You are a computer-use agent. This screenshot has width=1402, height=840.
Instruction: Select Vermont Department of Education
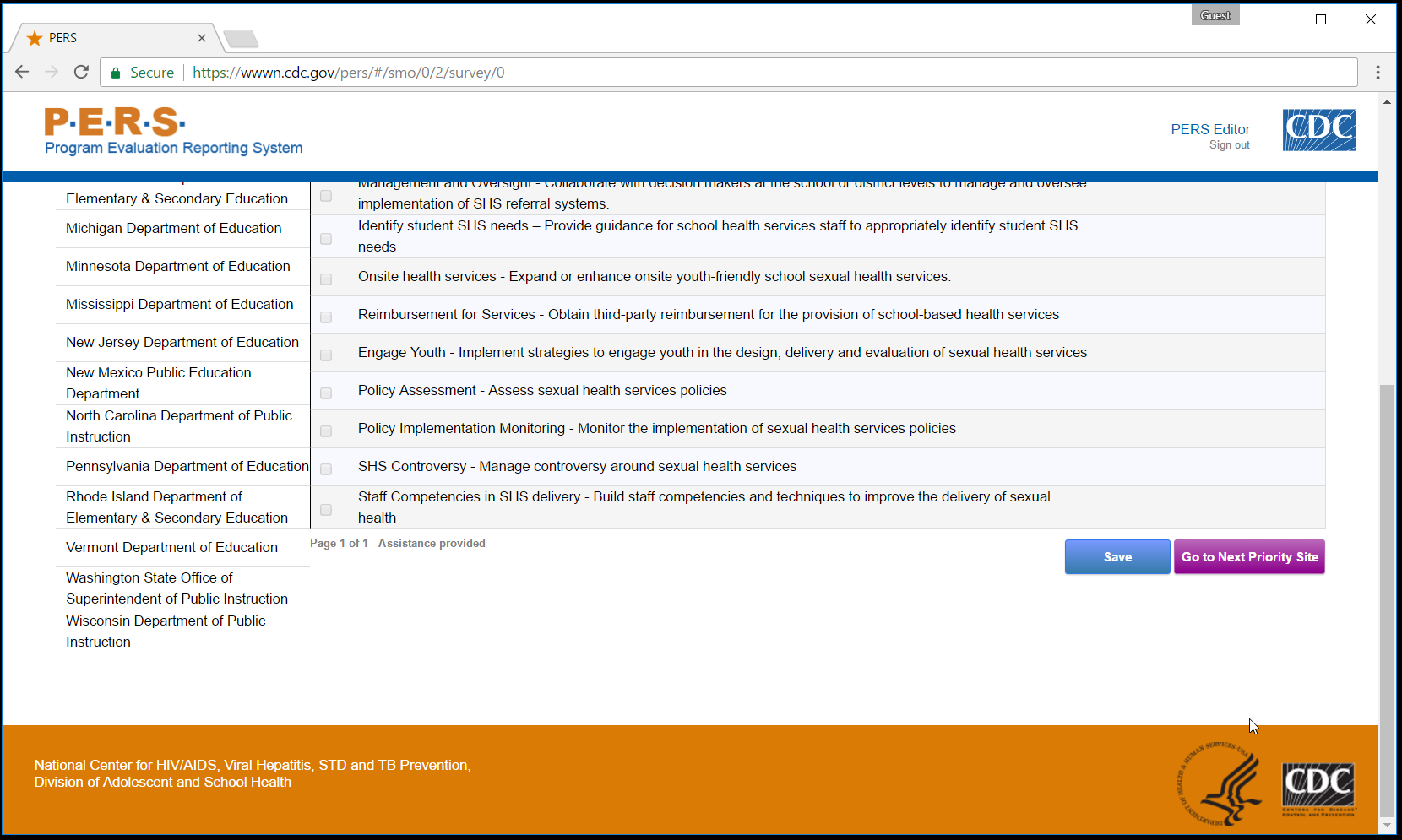tap(182, 548)
